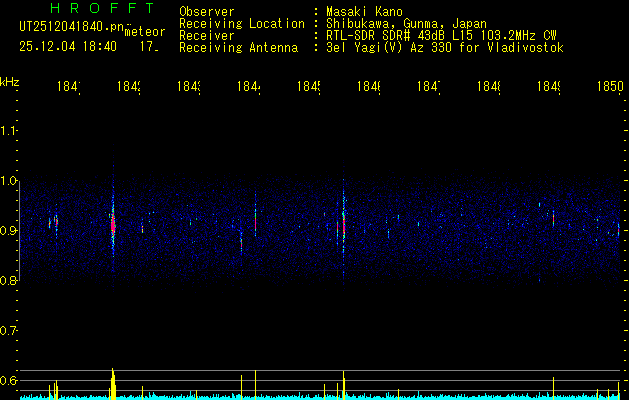629x400 pixels.
Task: Select the observer name Masaki Kano
Action: (364, 12)
